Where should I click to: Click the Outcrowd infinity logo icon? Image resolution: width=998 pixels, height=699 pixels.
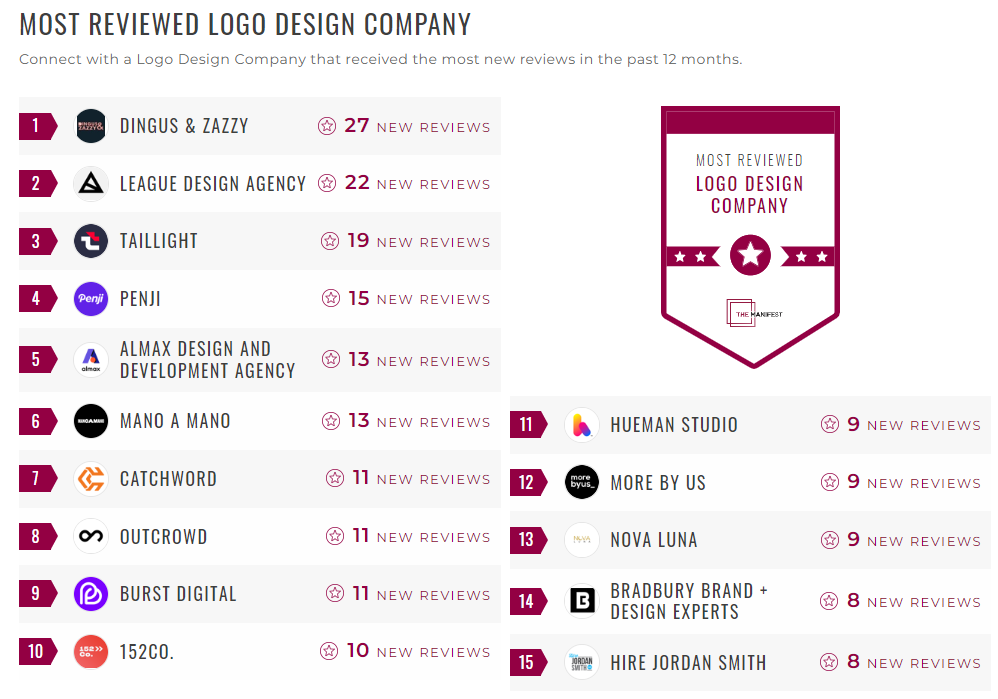[x=91, y=536]
